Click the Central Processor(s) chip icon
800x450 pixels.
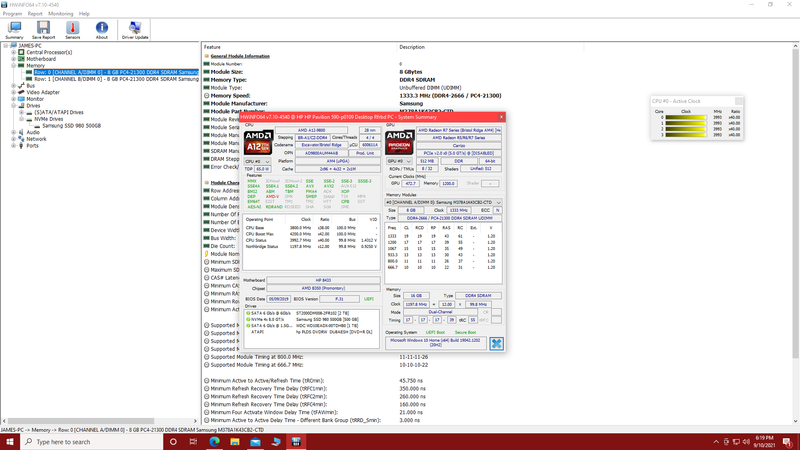21,52
